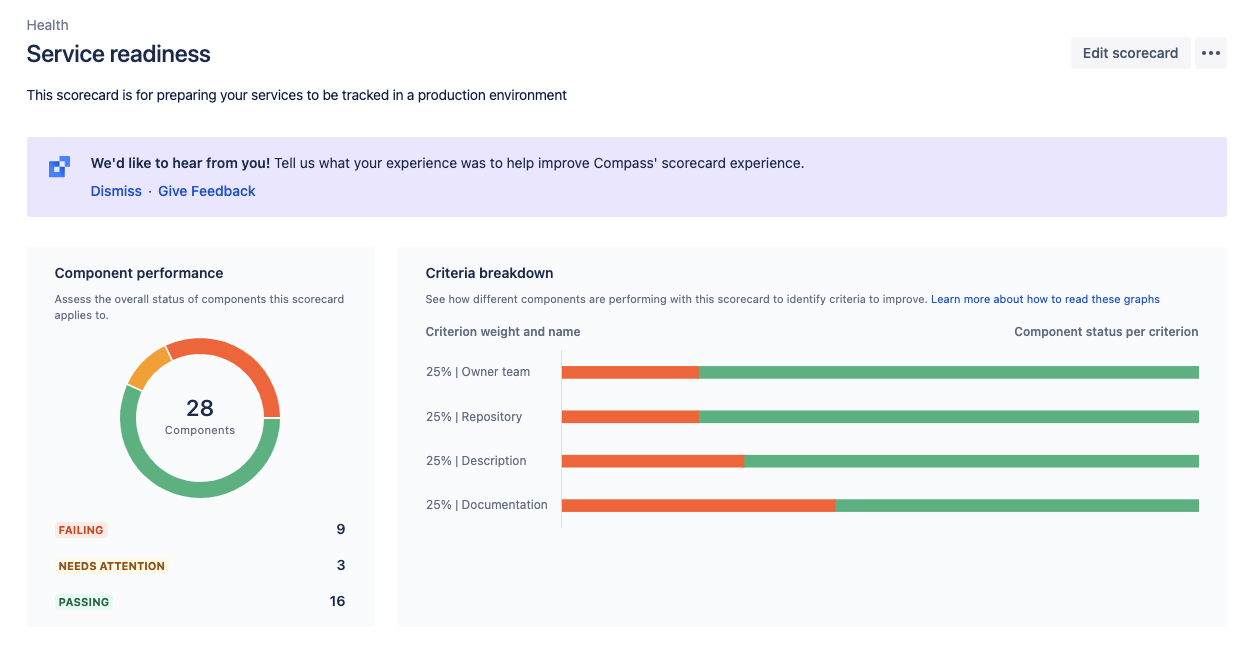Click the Edit scorecard button
The width and height of the screenshot is (1254, 645).
(1130, 53)
